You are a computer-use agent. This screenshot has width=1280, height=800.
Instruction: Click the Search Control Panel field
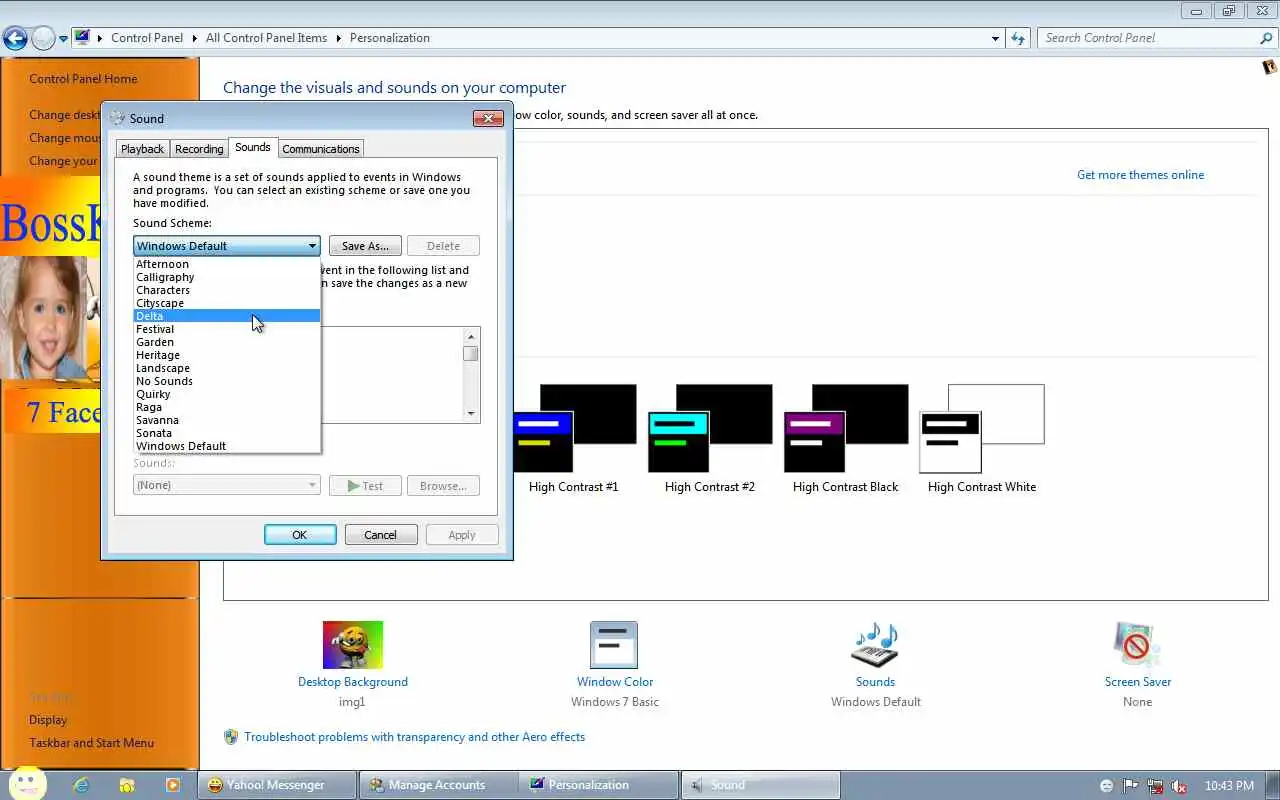1148,38
